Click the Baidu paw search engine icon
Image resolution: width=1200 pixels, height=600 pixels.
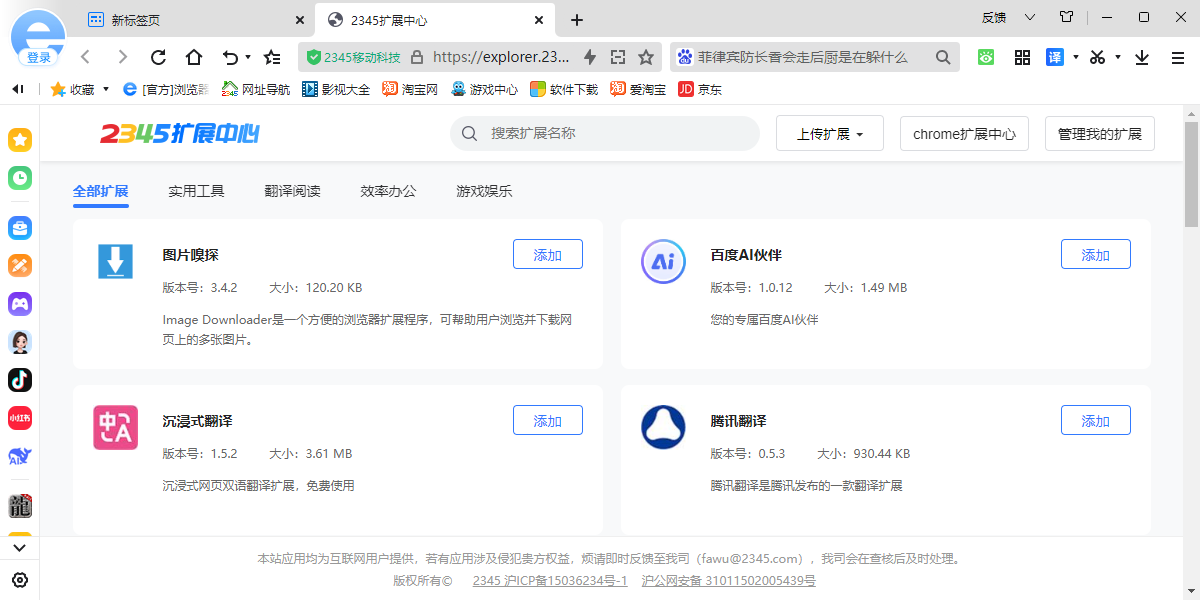pos(685,57)
